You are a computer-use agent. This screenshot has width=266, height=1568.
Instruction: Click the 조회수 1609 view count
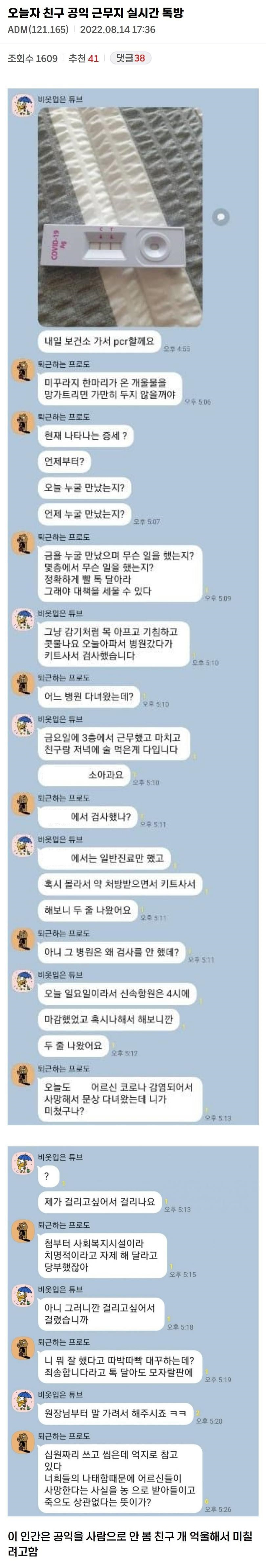tap(33, 59)
